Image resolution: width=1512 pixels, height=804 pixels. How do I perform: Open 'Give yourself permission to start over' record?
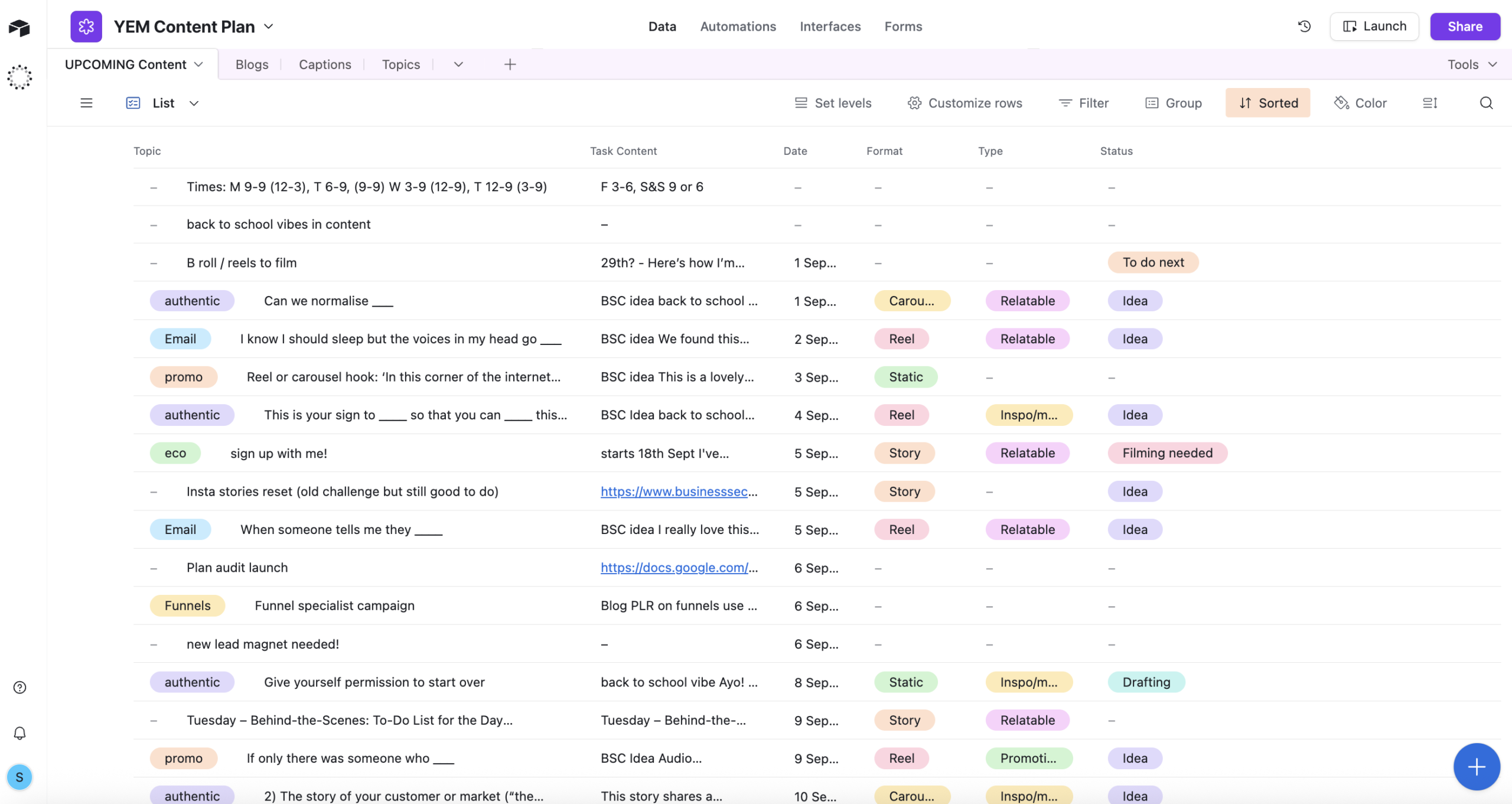click(x=374, y=682)
